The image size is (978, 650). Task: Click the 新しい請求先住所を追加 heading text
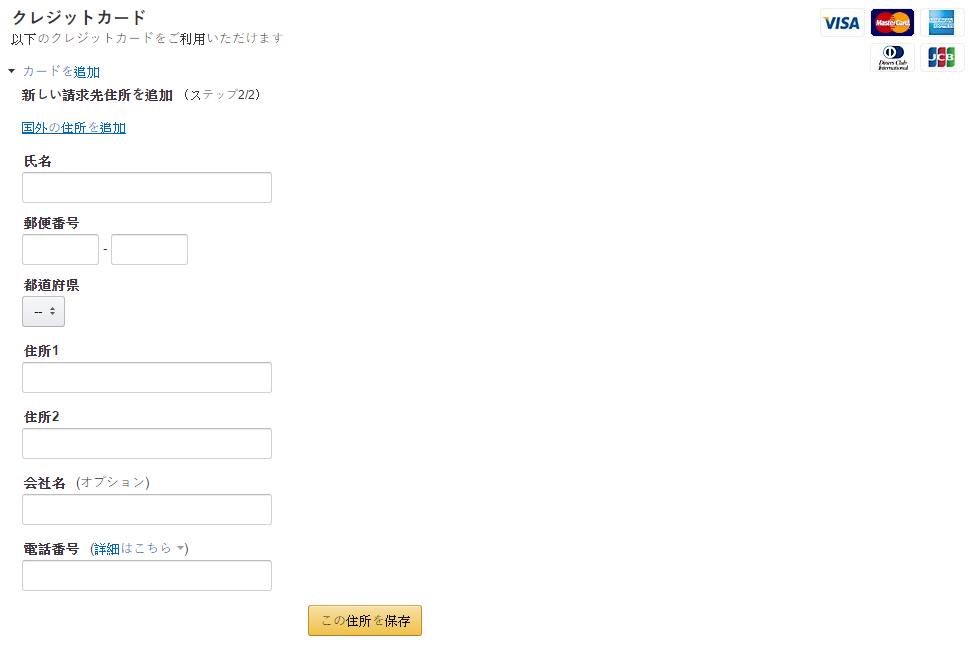97,95
